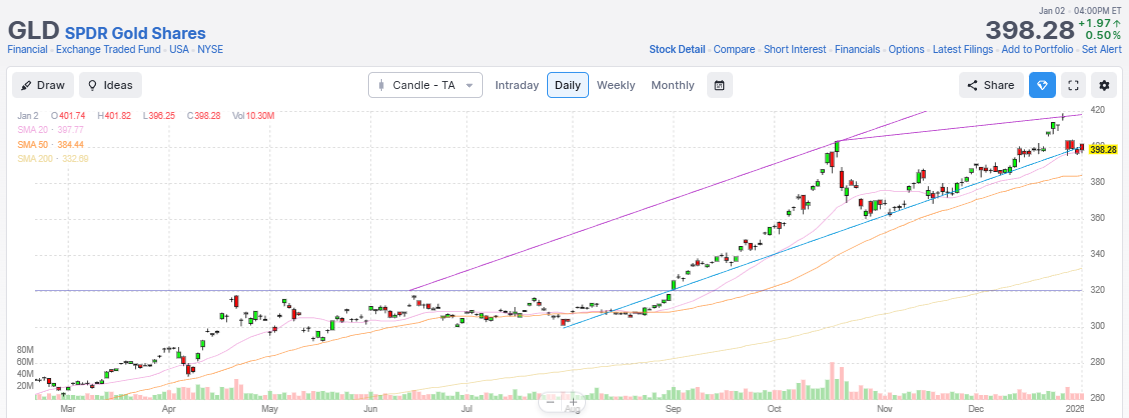Open the SPDR Gold Shares name link
This screenshot has height=418, width=1129.
[135, 33]
